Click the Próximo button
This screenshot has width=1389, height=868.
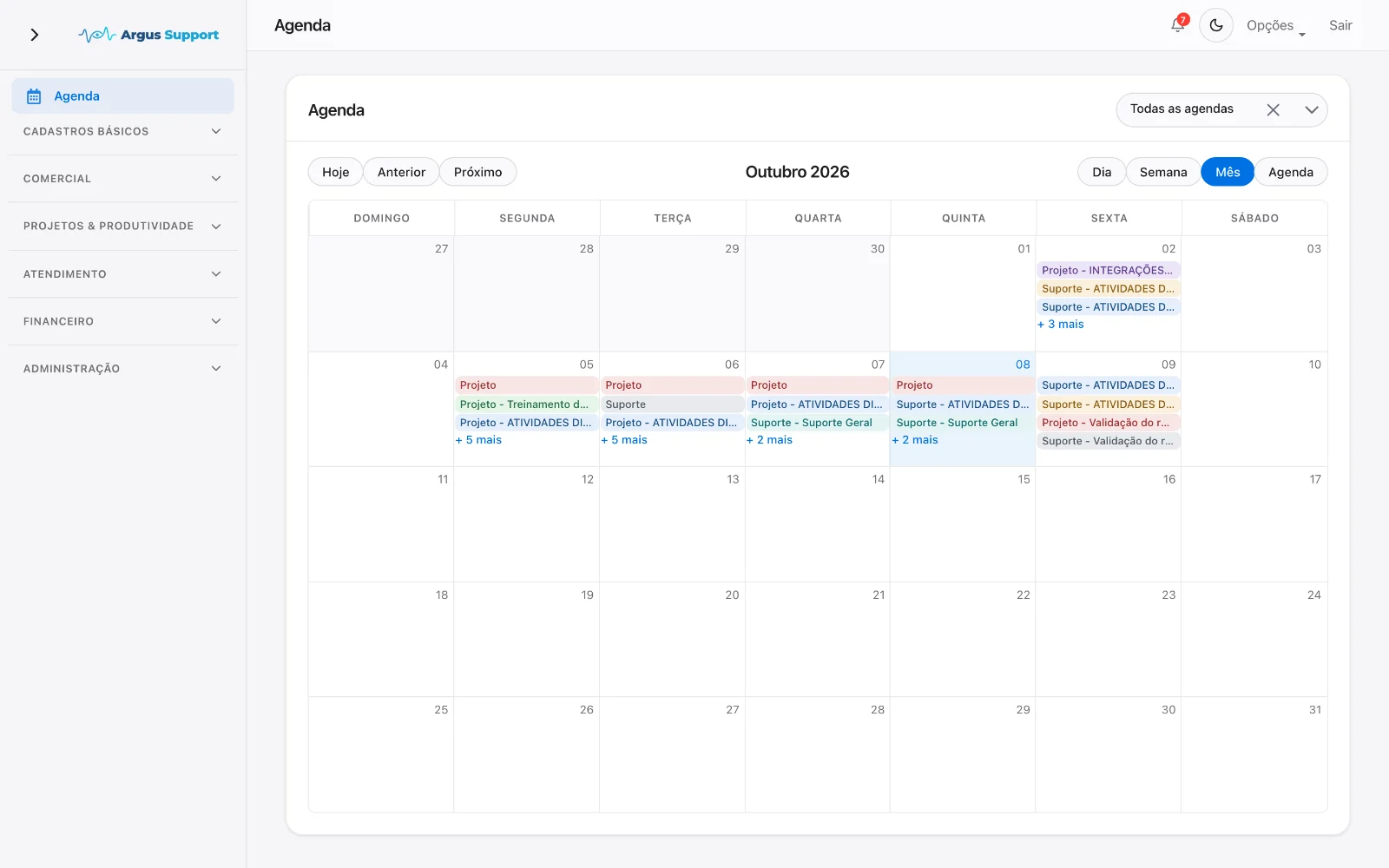477,172
